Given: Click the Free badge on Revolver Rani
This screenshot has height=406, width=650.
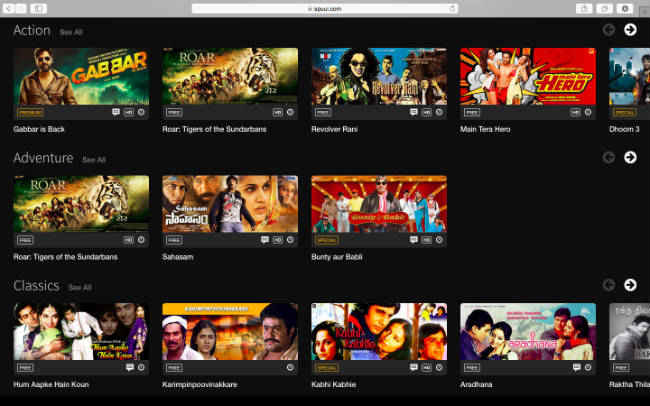Looking at the screenshot, I should coord(323,112).
